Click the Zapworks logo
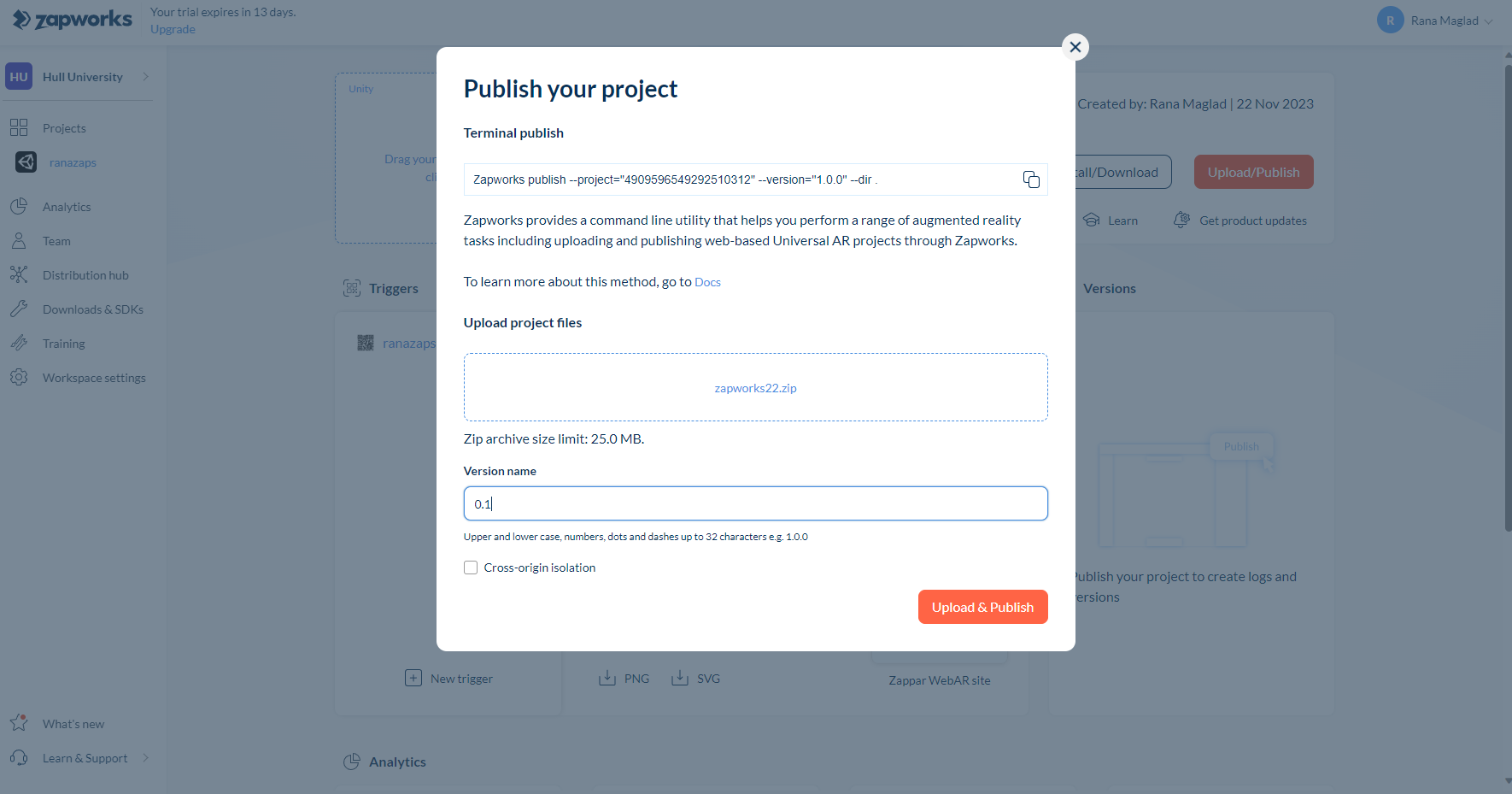1512x794 pixels. [73, 20]
